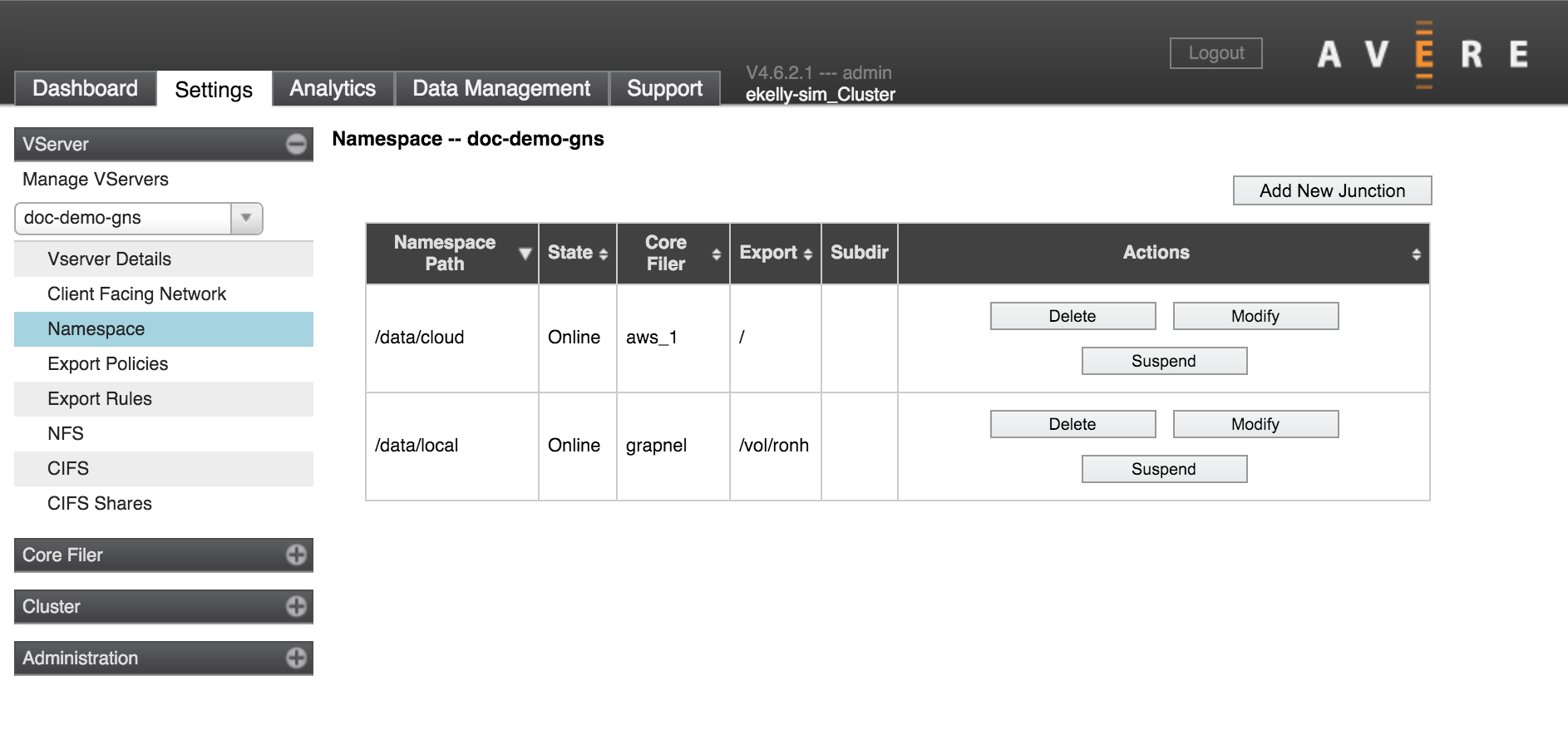Open the Support tab

point(664,88)
